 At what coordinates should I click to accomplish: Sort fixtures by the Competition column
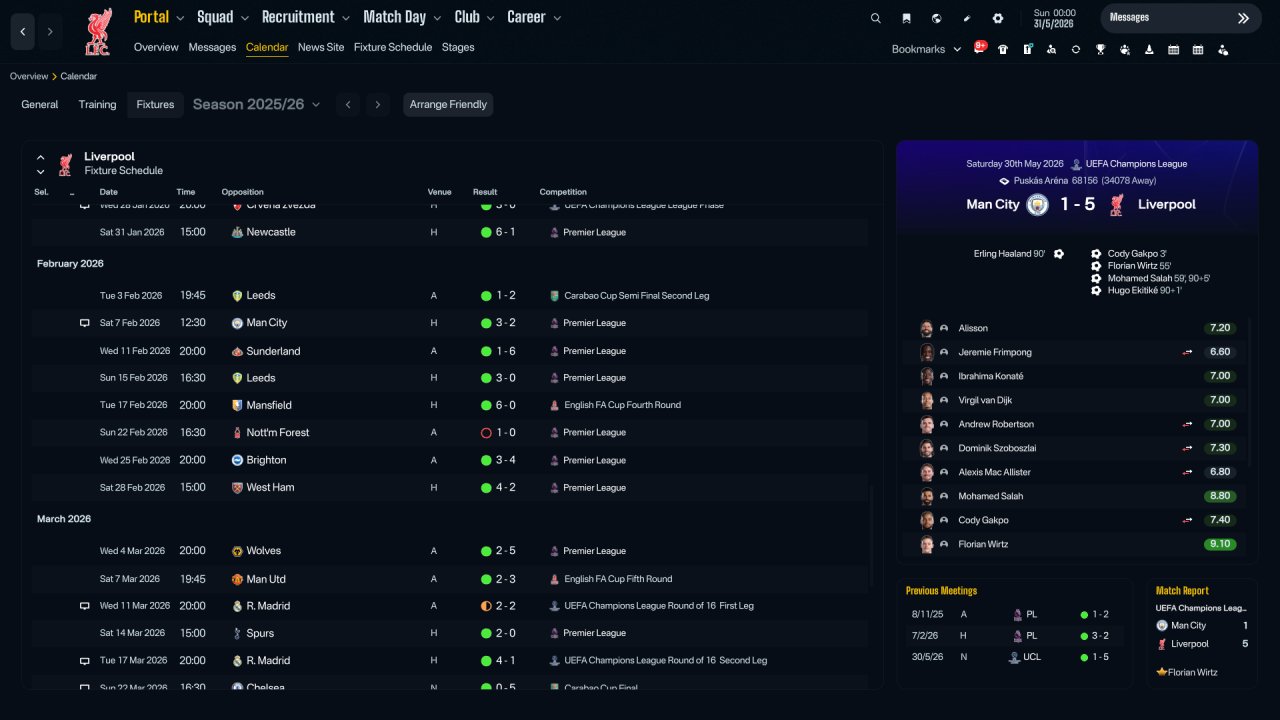tap(563, 192)
